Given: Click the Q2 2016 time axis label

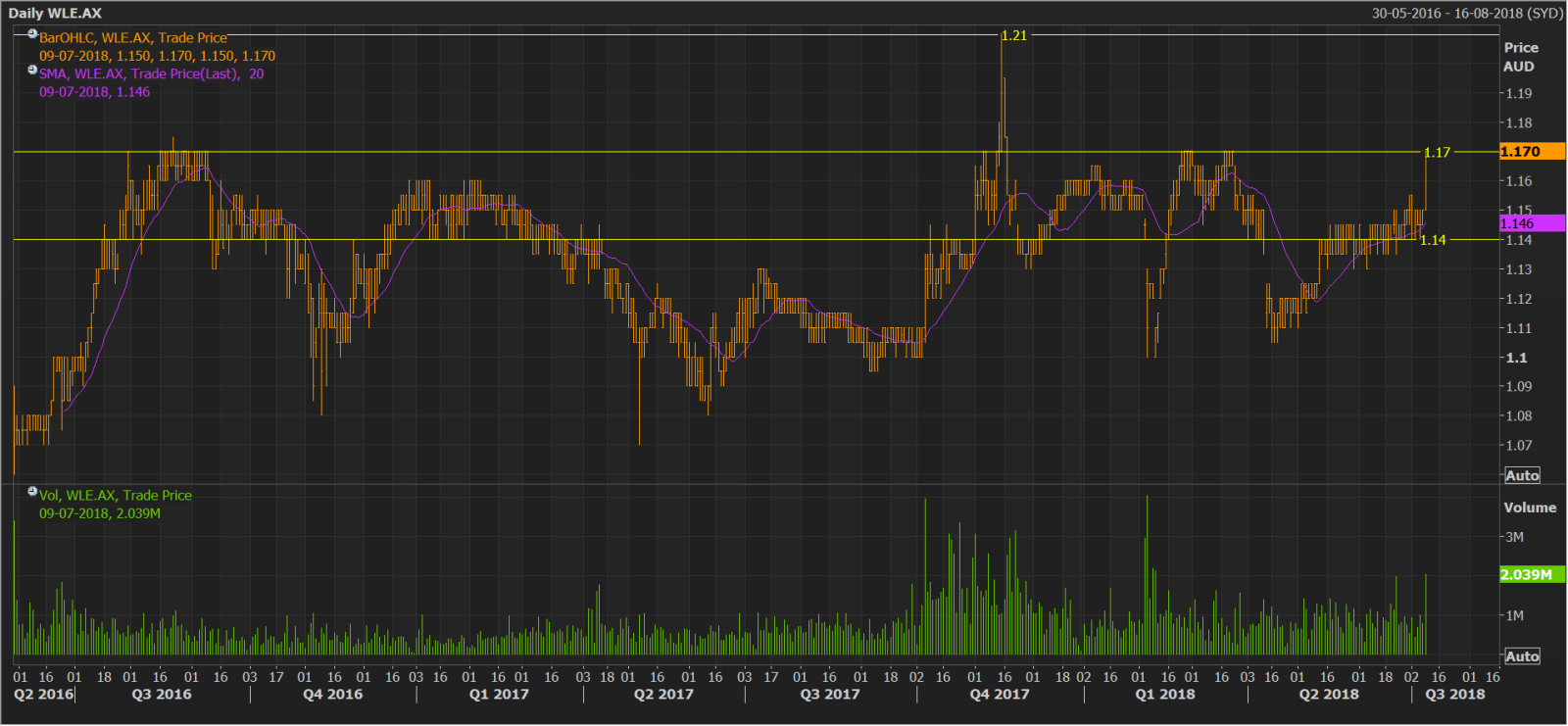Looking at the screenshot, I should click(x=43, y=694).
